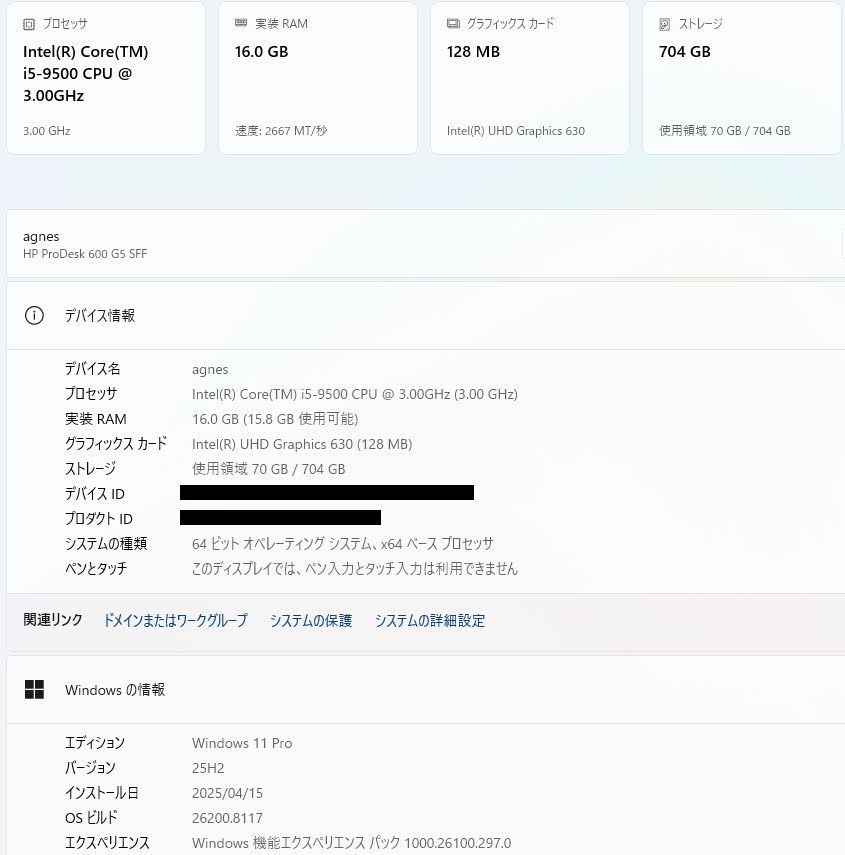
Task: Click the storage disk icon in fourth card
Action: click(665, 24)
